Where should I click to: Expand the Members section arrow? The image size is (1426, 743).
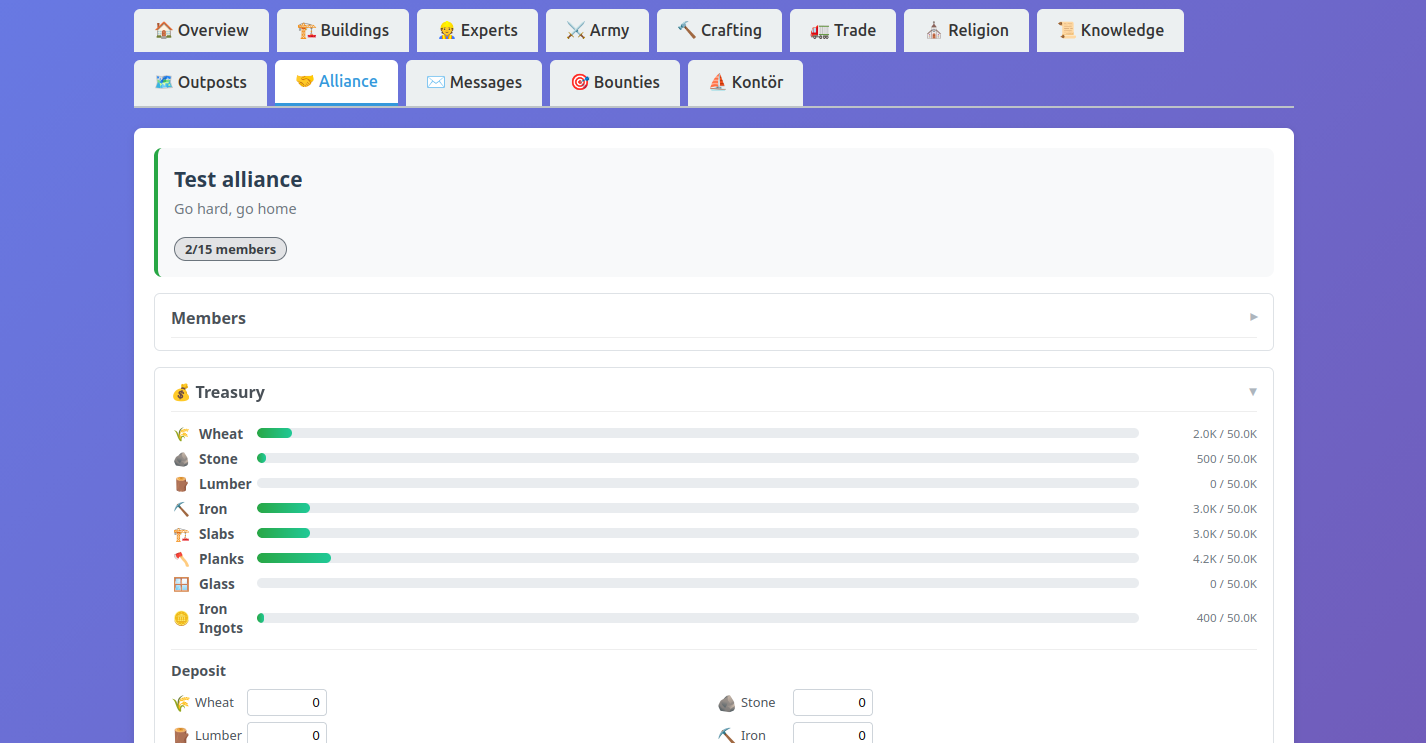[x=1254, y=317]
